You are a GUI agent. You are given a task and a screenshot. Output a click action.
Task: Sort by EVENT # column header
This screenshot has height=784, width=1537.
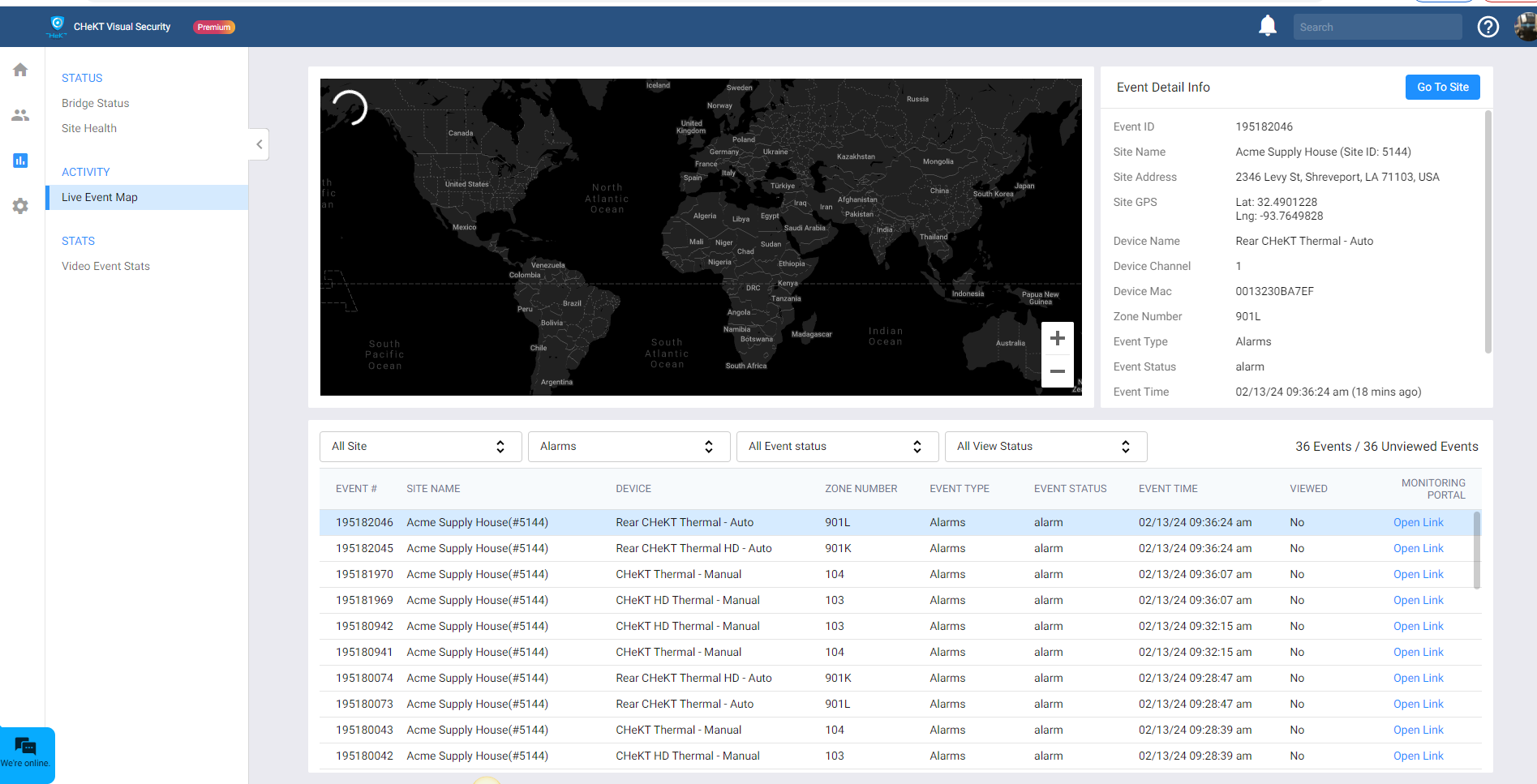356,489
